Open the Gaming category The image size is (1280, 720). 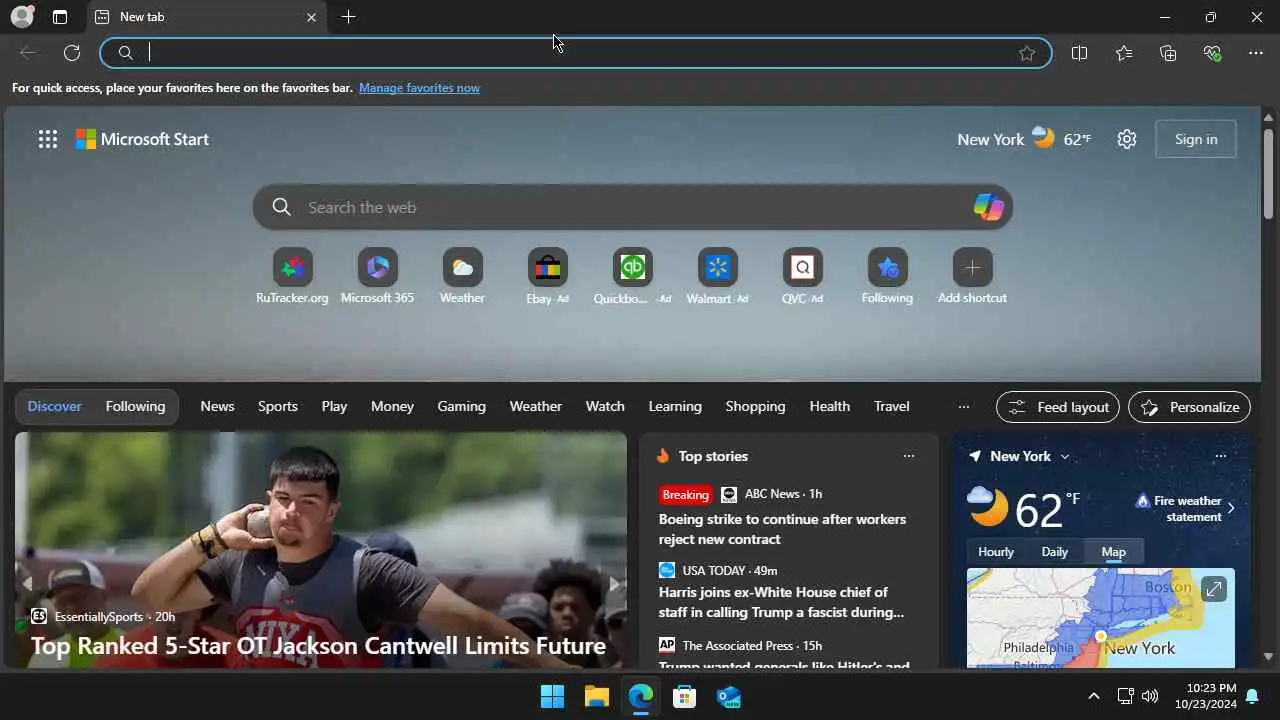pos(461,406)
